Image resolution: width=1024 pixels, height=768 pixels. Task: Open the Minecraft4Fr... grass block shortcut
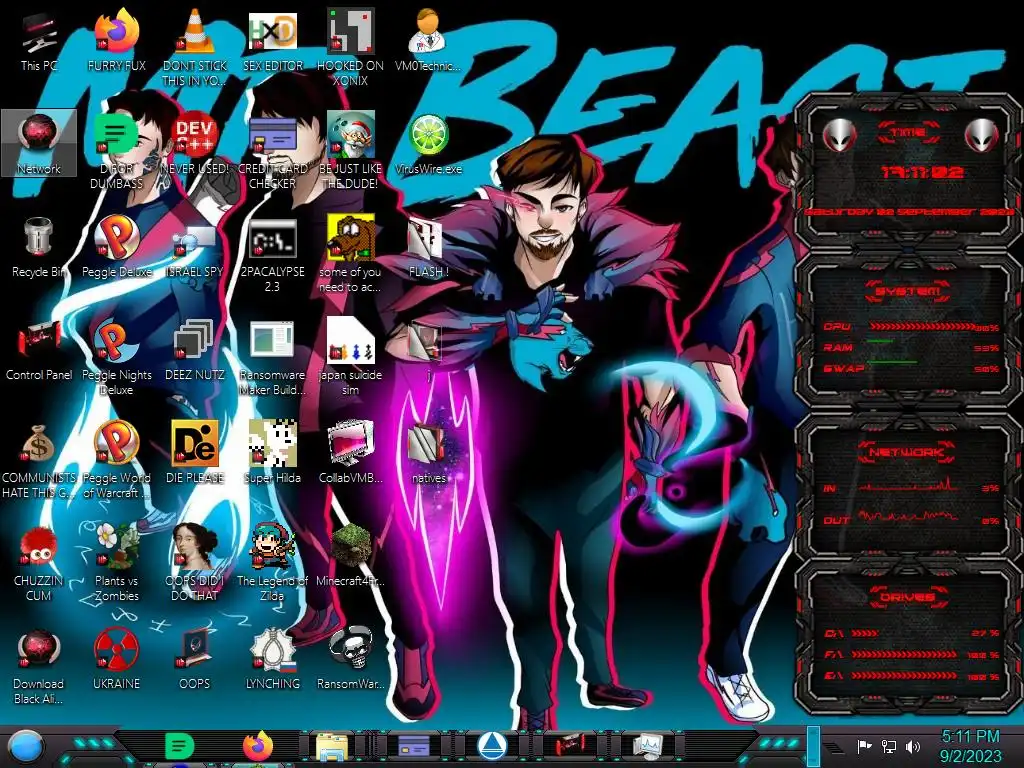pos(350,554)
